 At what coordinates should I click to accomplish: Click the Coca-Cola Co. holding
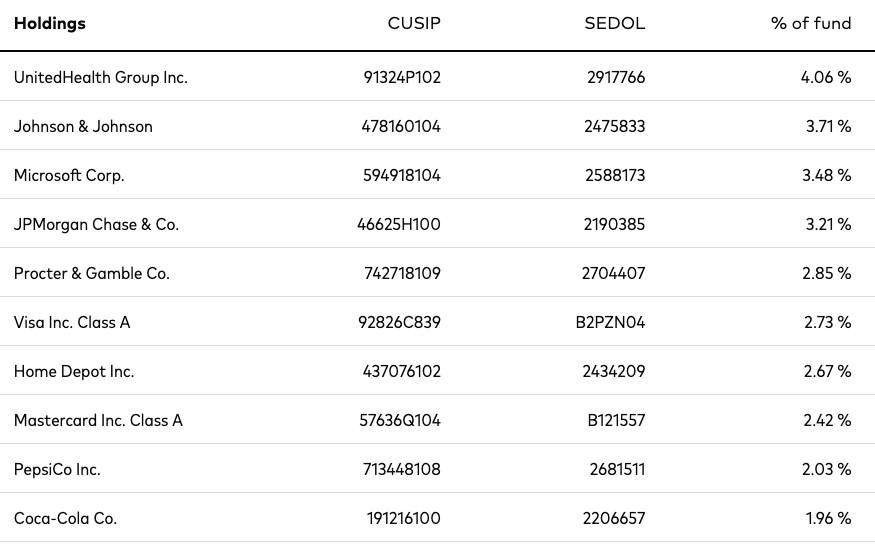pyautogui.click(x=65, y=518)
